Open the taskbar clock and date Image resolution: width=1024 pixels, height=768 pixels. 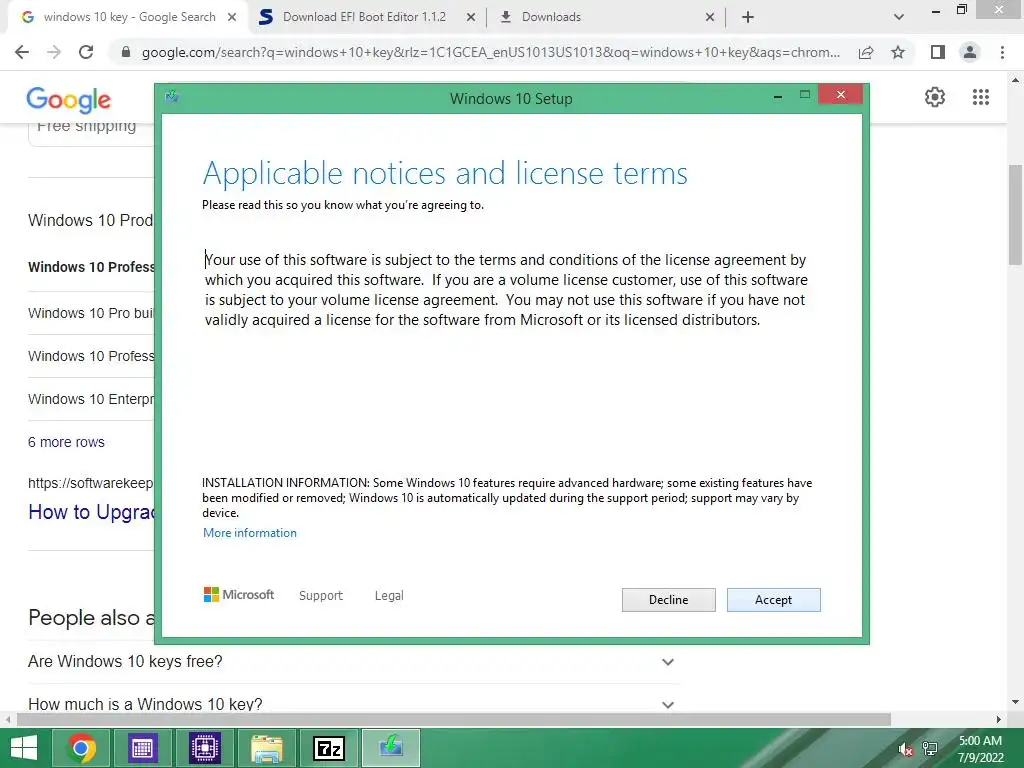[x=980, y=749]
